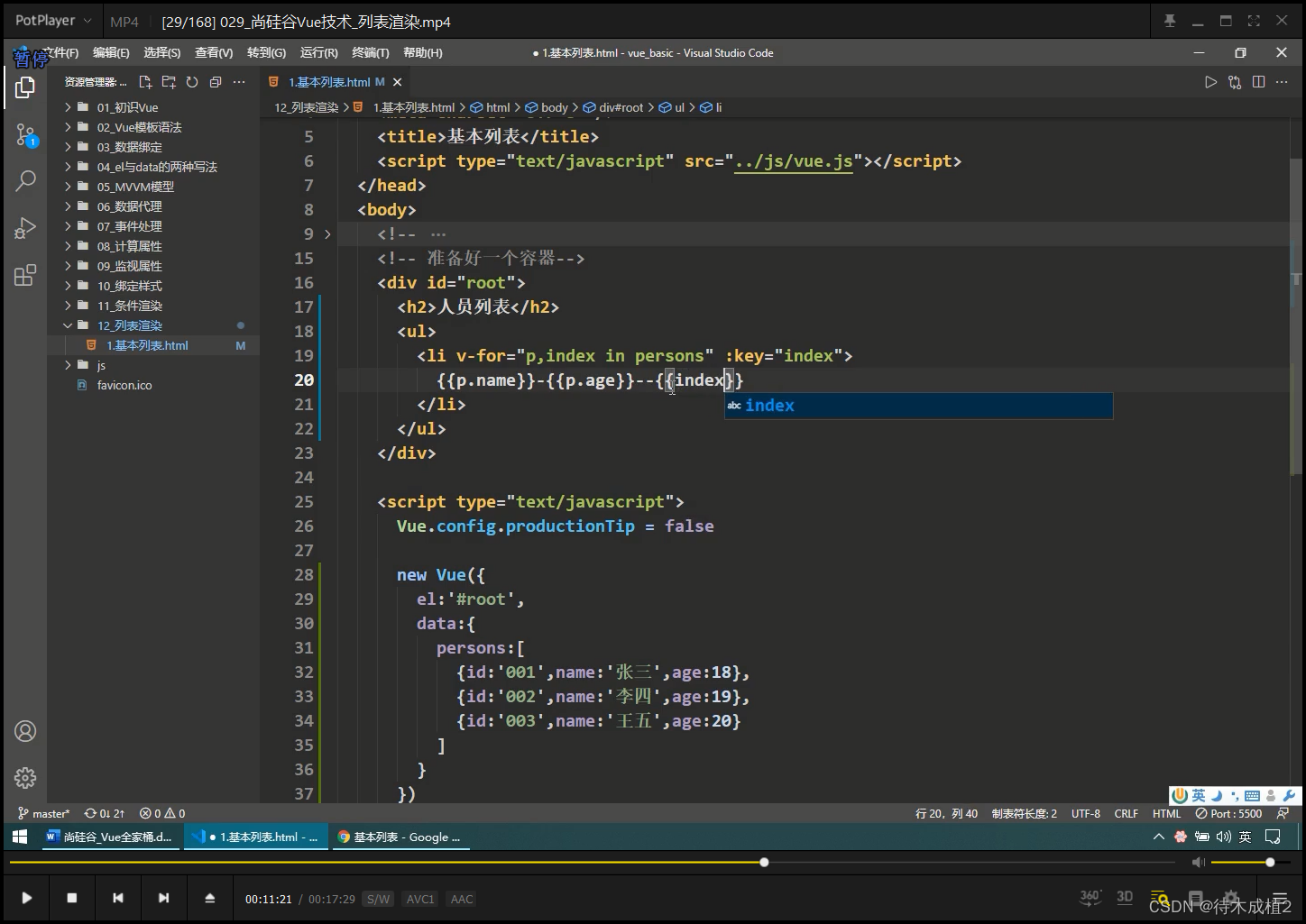
Task: Skip to next video in PotPlayer
Action: click(x=163, y=898)
